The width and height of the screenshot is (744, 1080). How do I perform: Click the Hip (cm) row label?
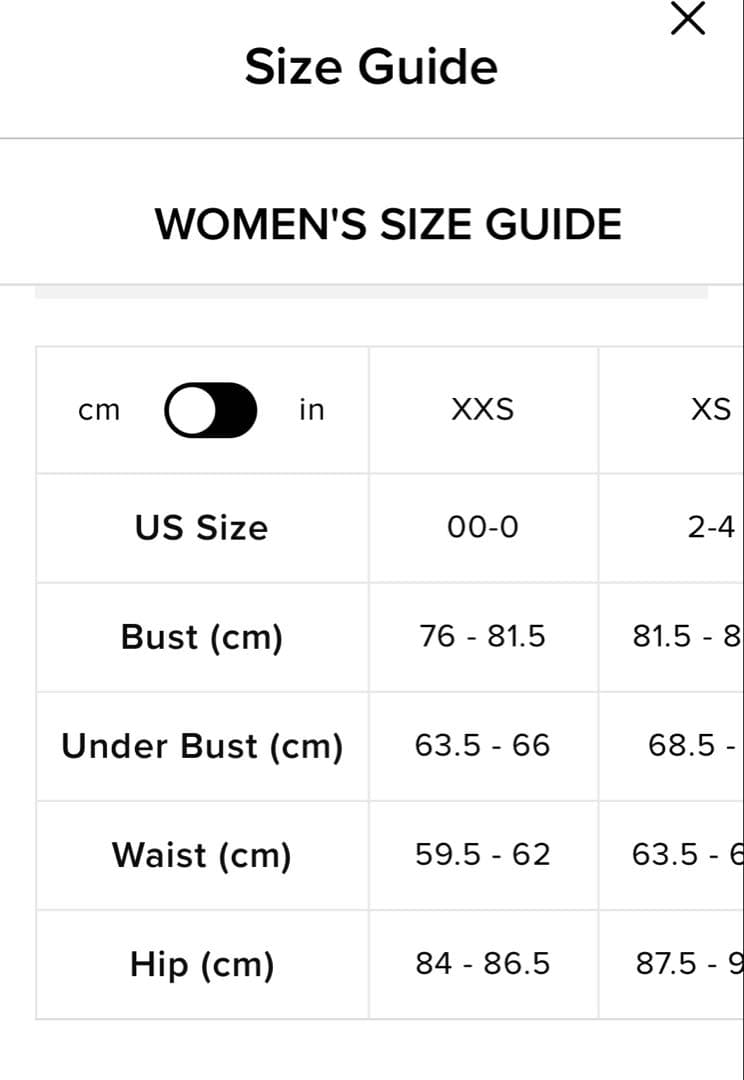click(202, 964)
